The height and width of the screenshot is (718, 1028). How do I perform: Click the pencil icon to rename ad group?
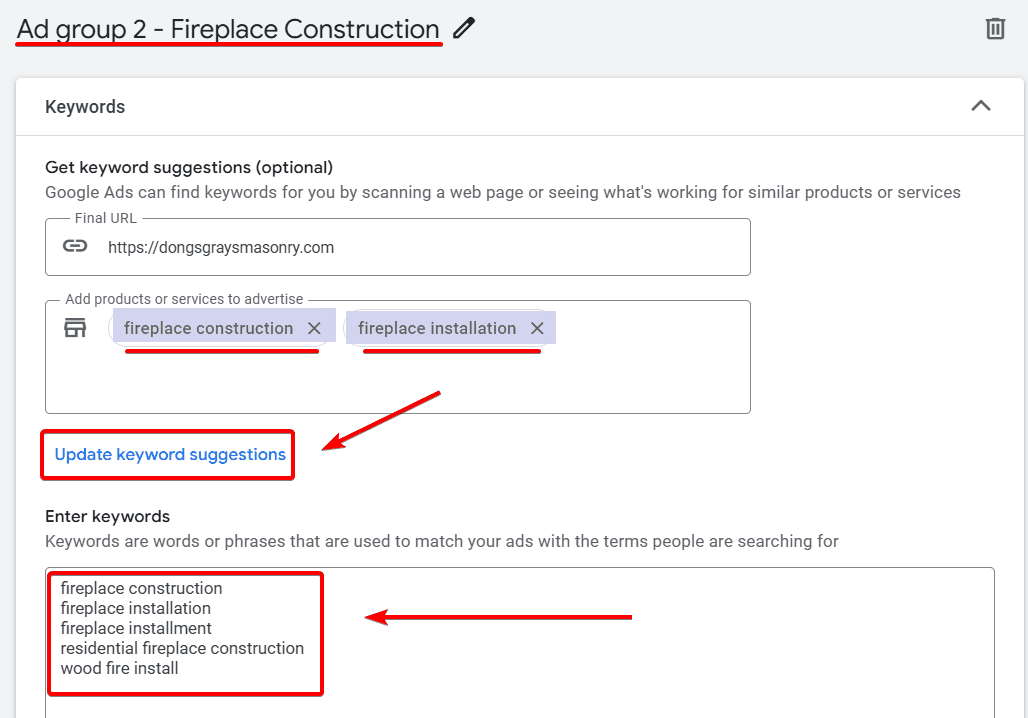(x=463, y=28)
